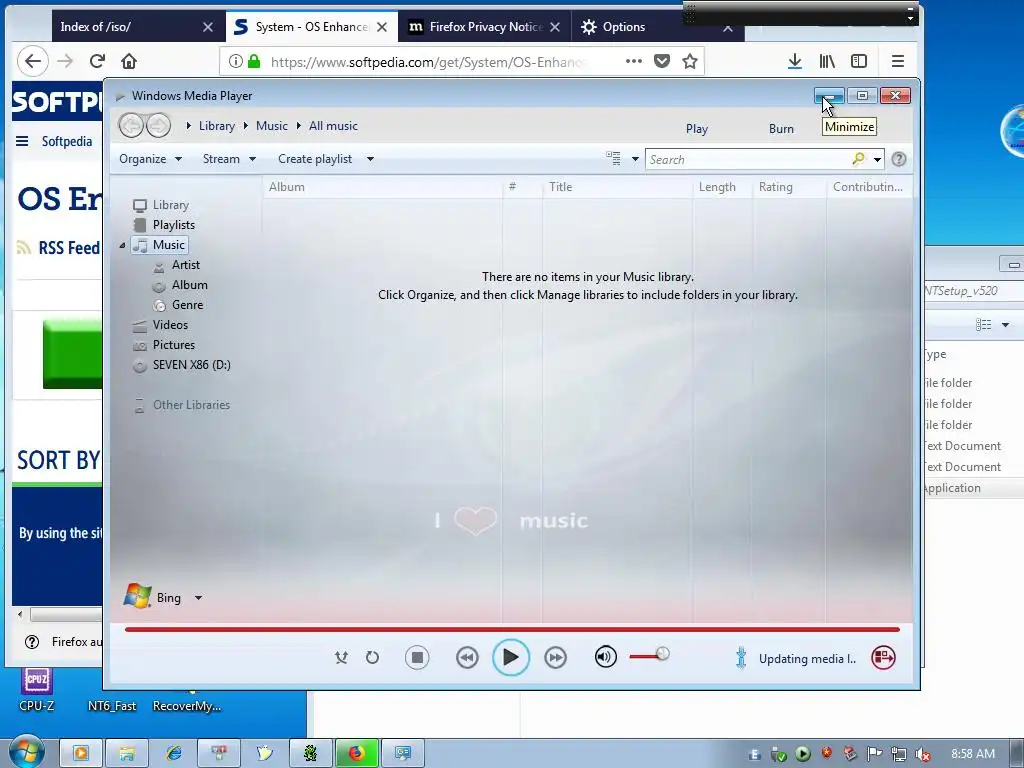Click the Next track button
The width and height of the screenshot is (1024, 768).
(x=555, y=657)
